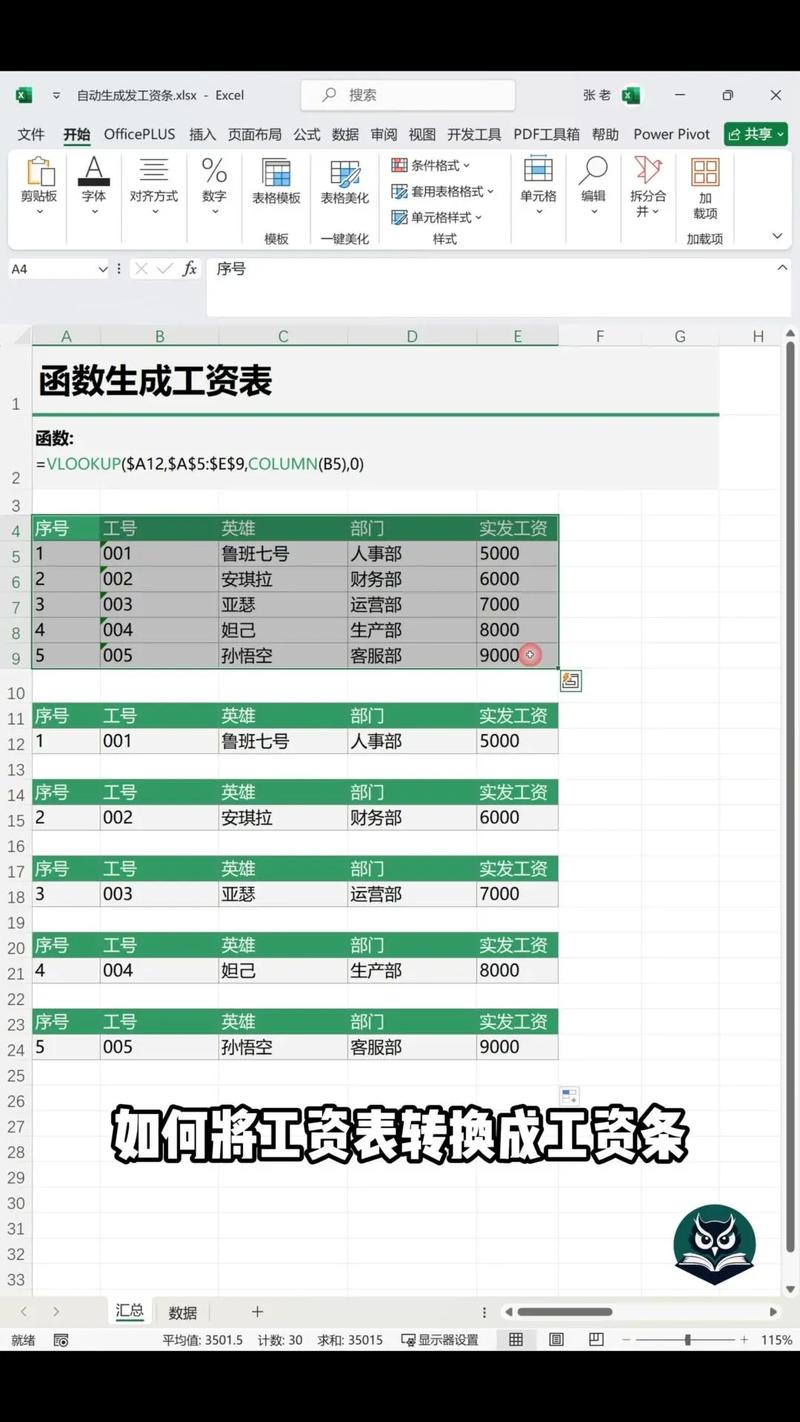800x1422 pixels.
Task: Collapse the ribbon with the chevron
Action: coord(777,236)
